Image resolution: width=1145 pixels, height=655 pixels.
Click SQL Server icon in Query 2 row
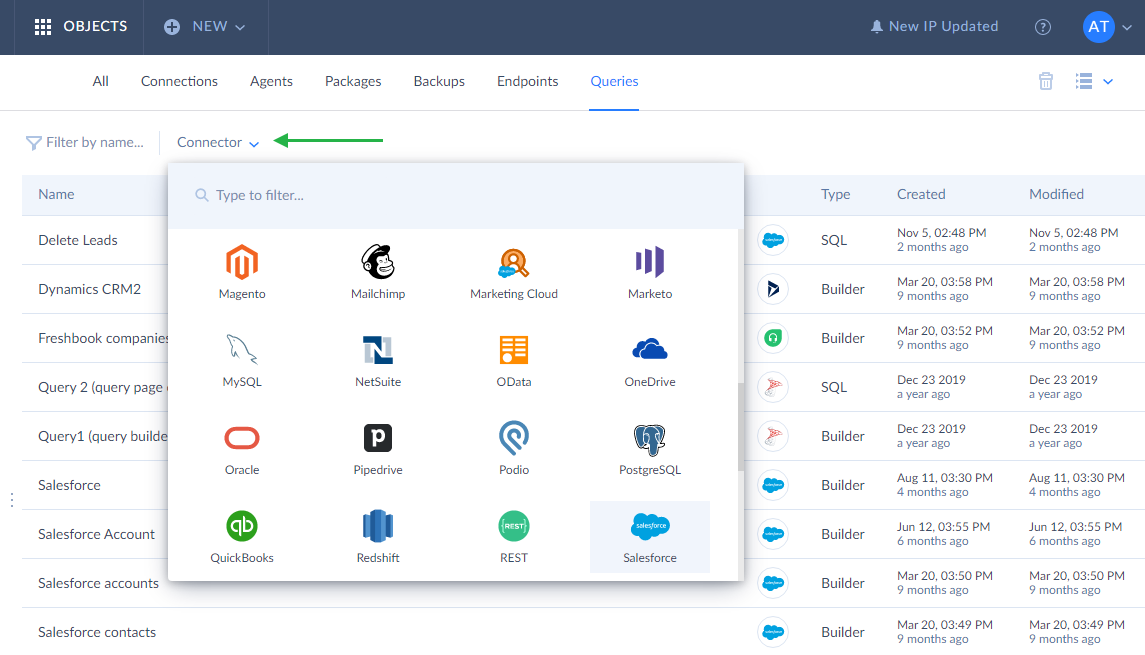[x=773, y=387]
